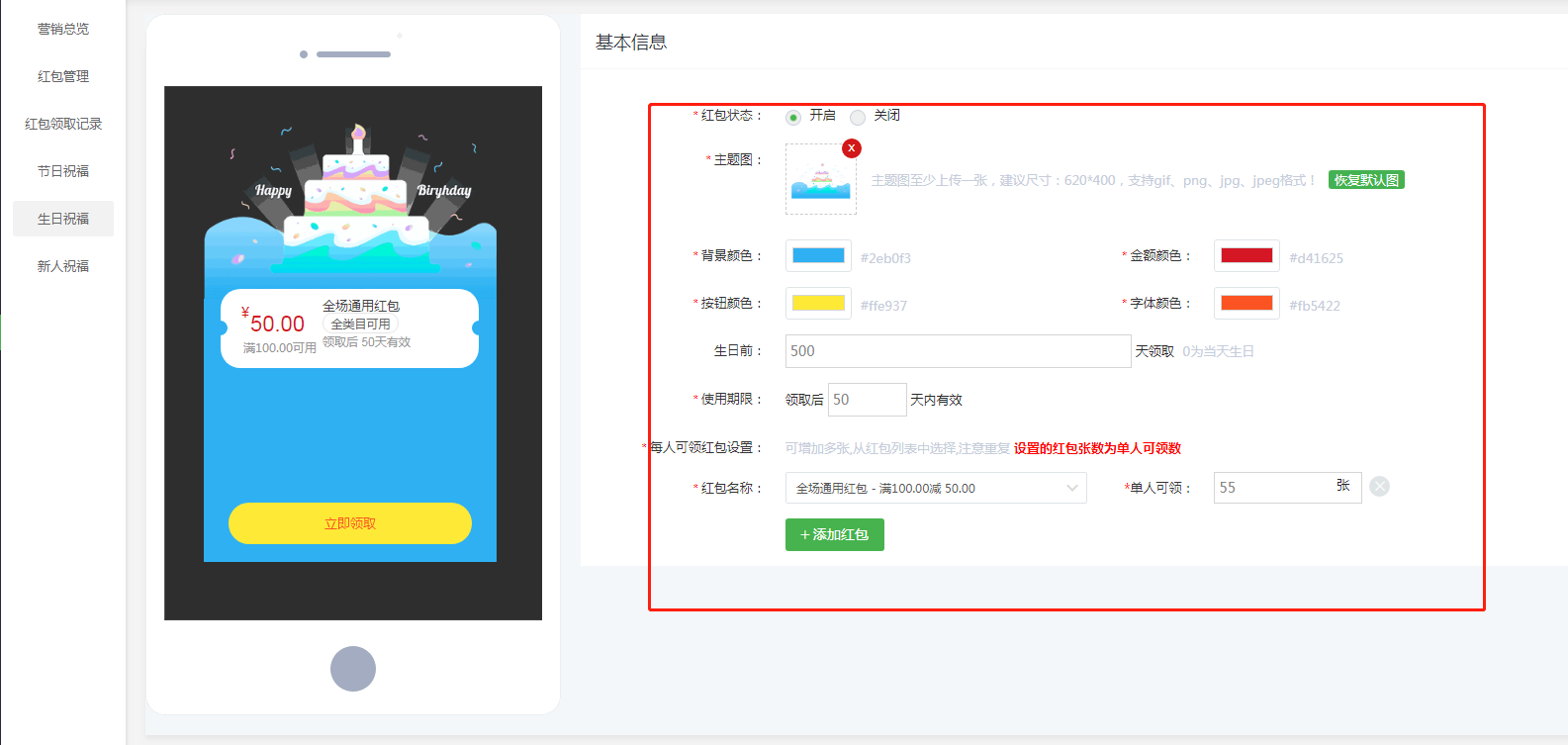The height and width of the screenshot is (745, 1568).
Task: Open 节日祝福 menu item
Action: click(63, 171)
